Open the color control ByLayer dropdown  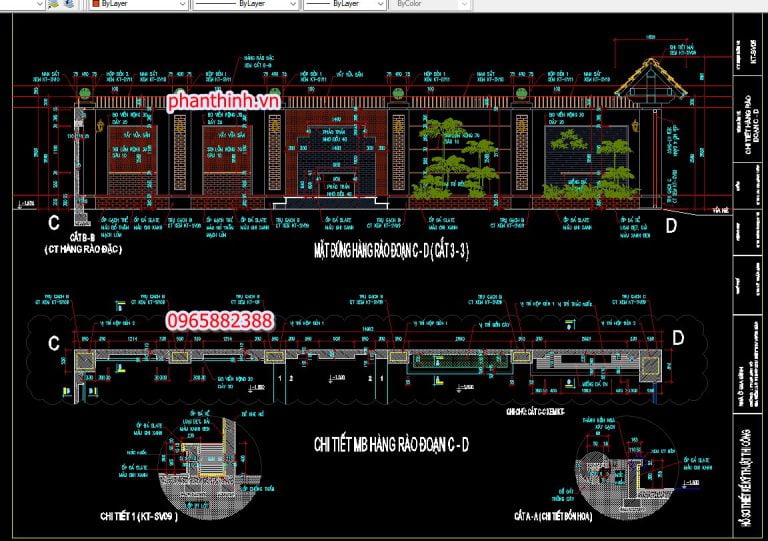138,4
